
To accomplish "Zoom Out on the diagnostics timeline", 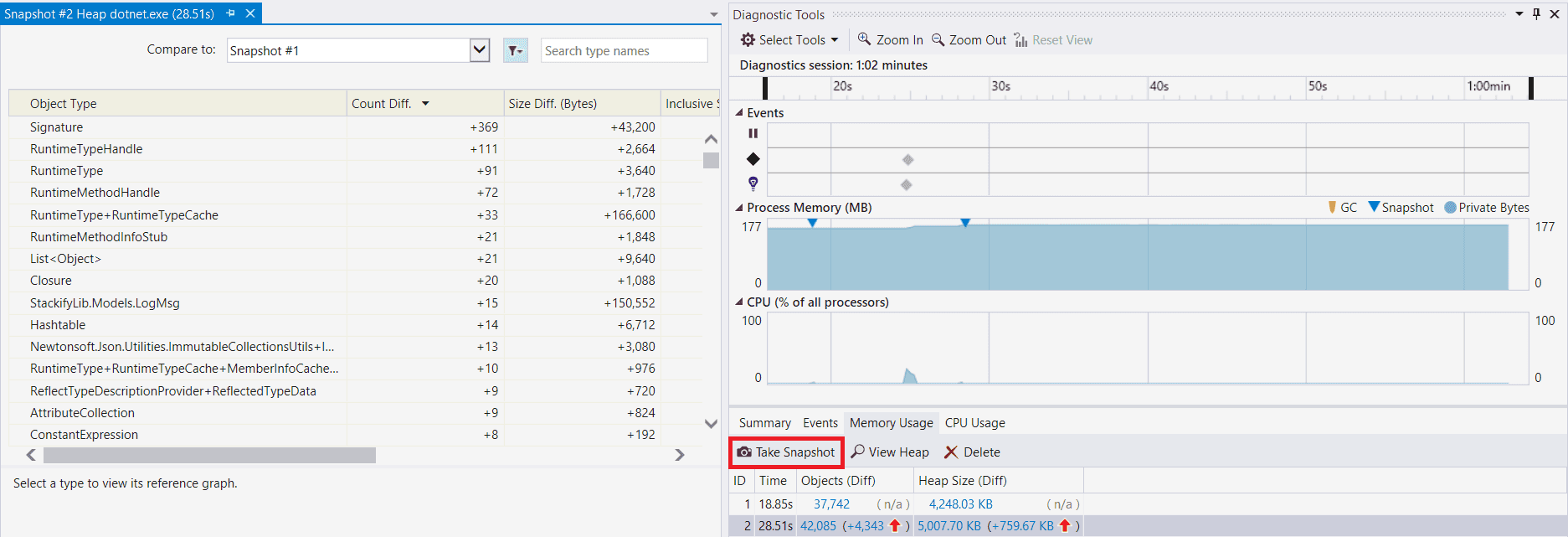I will [969, 40].
